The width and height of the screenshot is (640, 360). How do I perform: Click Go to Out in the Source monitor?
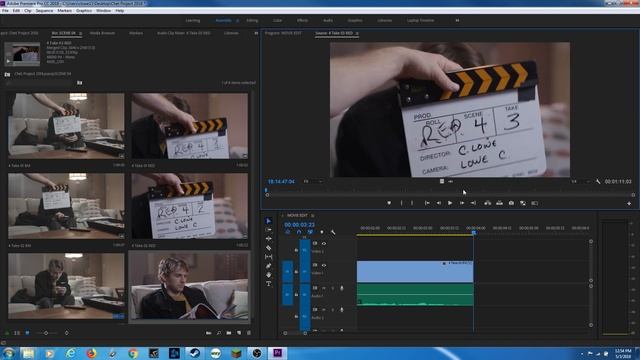(x=473, y=203)
